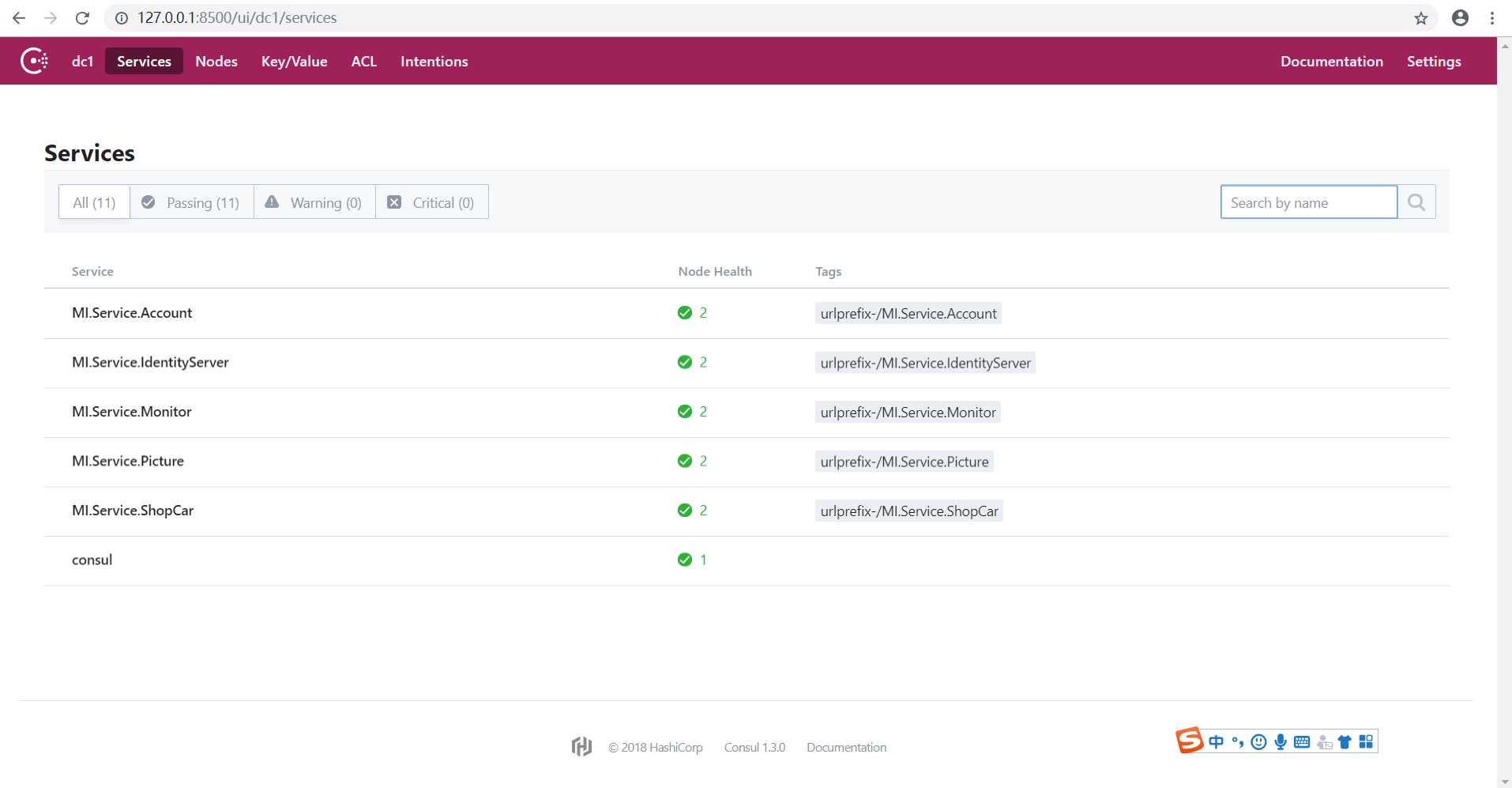
Task: Click the Service column header
Action: pyautogui.click(x=92, y=271)
